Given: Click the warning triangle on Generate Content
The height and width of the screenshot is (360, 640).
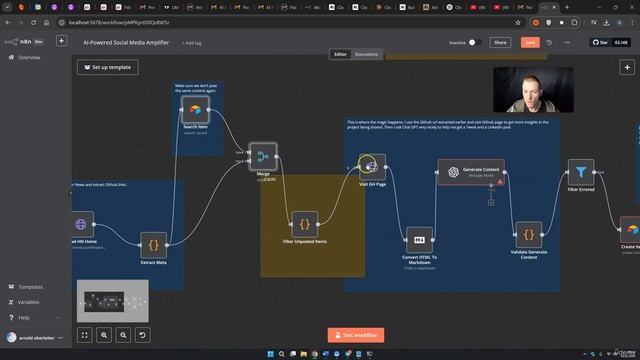Looking at the screenshot, I should tap(500, 181).
